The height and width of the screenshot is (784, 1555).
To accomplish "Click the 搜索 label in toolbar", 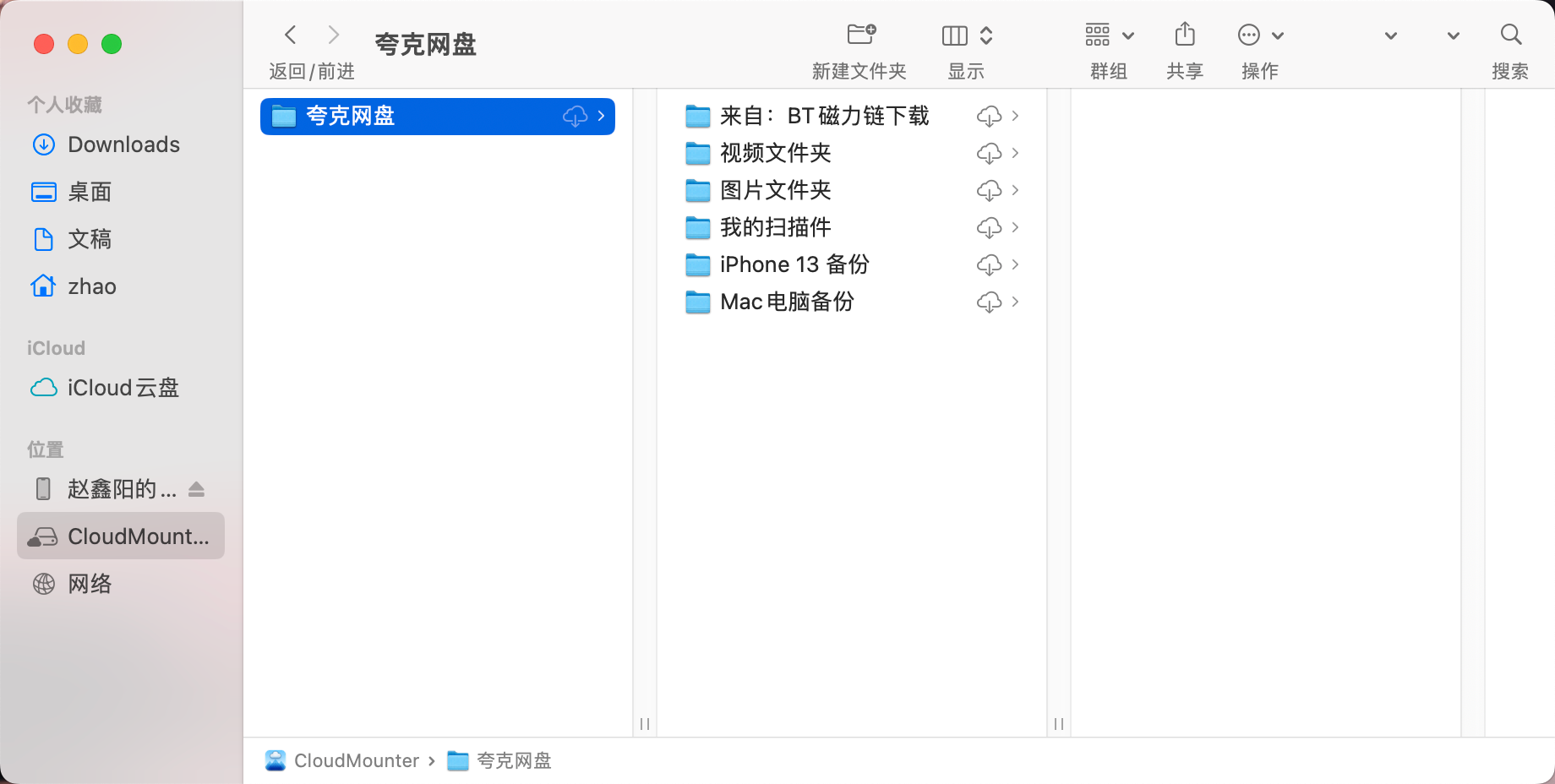I will (x=1510, y=72).
